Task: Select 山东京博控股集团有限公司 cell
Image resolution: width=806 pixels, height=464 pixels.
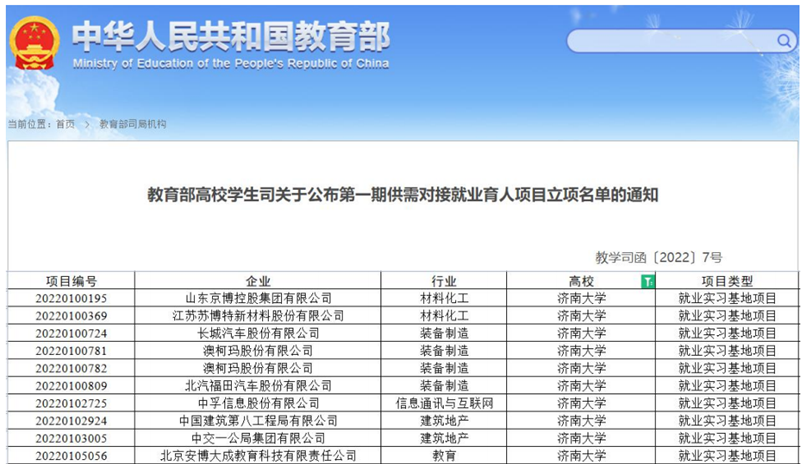Action: (x=258, y=299)
